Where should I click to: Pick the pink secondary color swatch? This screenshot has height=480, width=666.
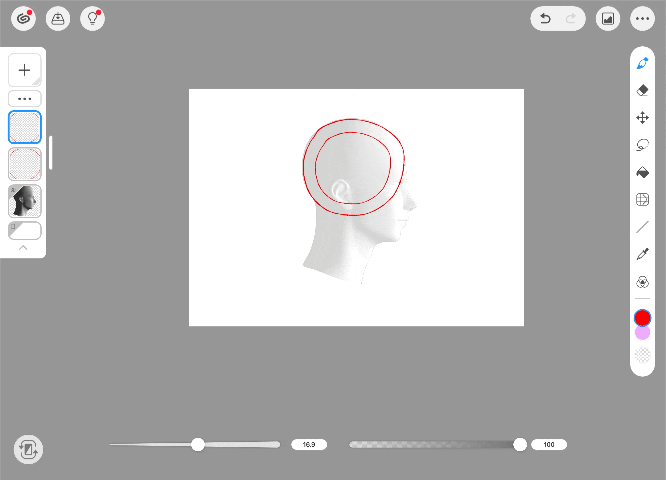[x=642, y=333]
